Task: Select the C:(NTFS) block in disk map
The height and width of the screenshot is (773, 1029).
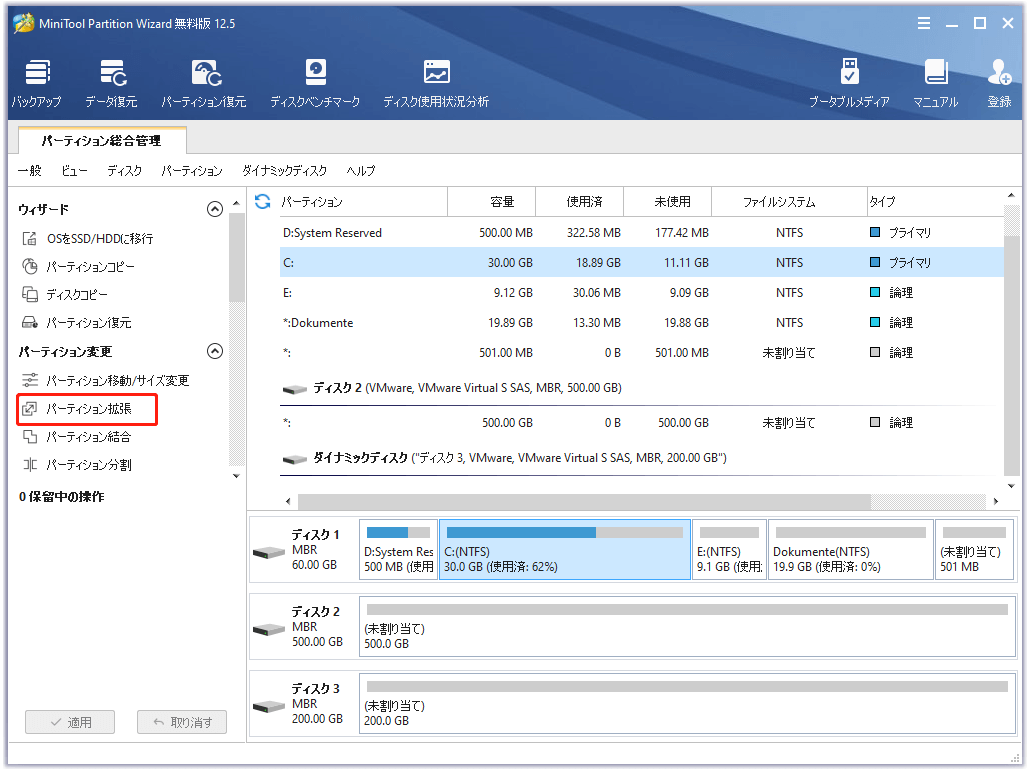Action: pyautogui.click(x=564, y=549)
